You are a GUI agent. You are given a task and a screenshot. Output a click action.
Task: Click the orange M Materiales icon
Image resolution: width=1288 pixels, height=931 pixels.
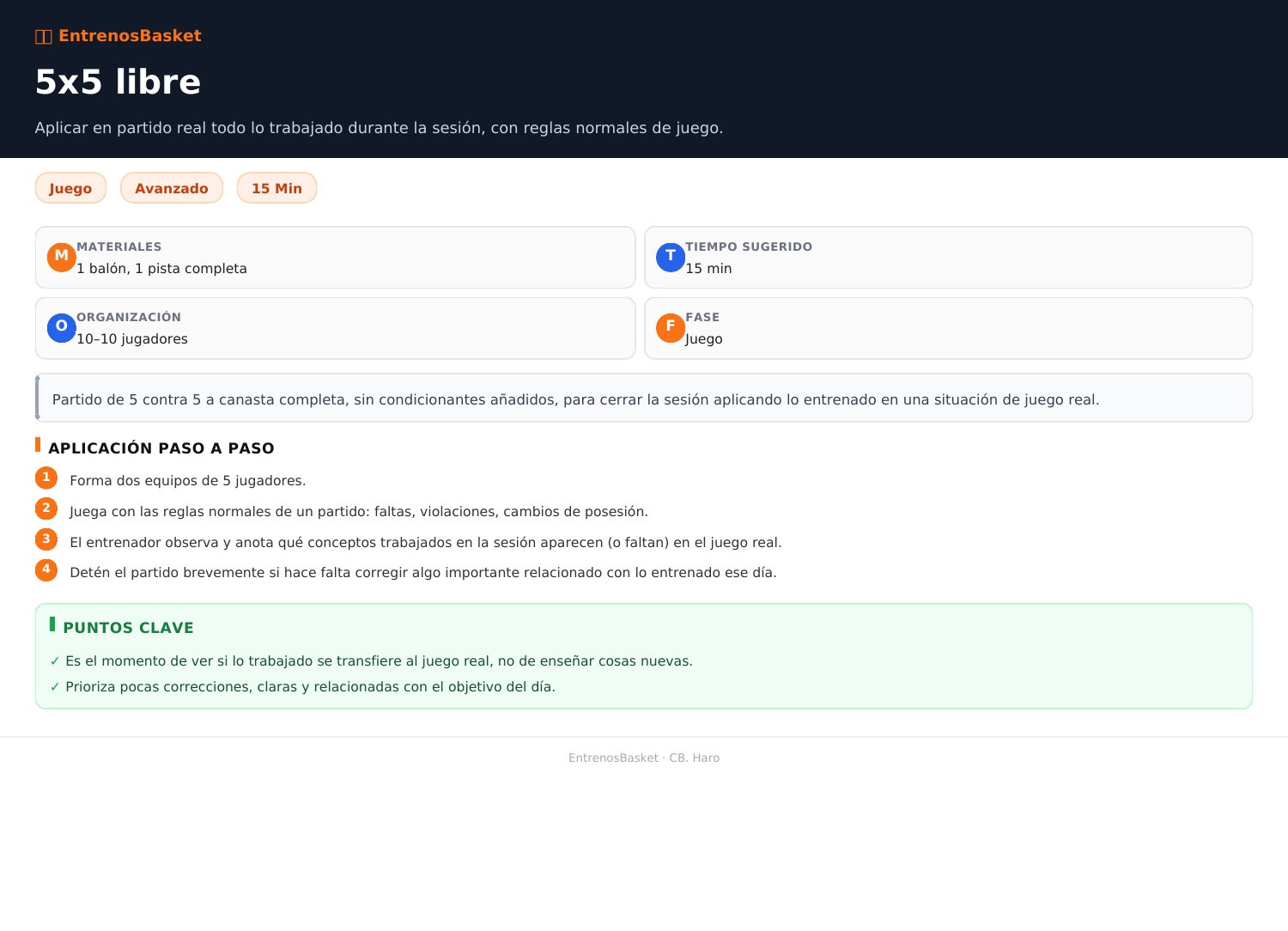(x=62, y=258)
